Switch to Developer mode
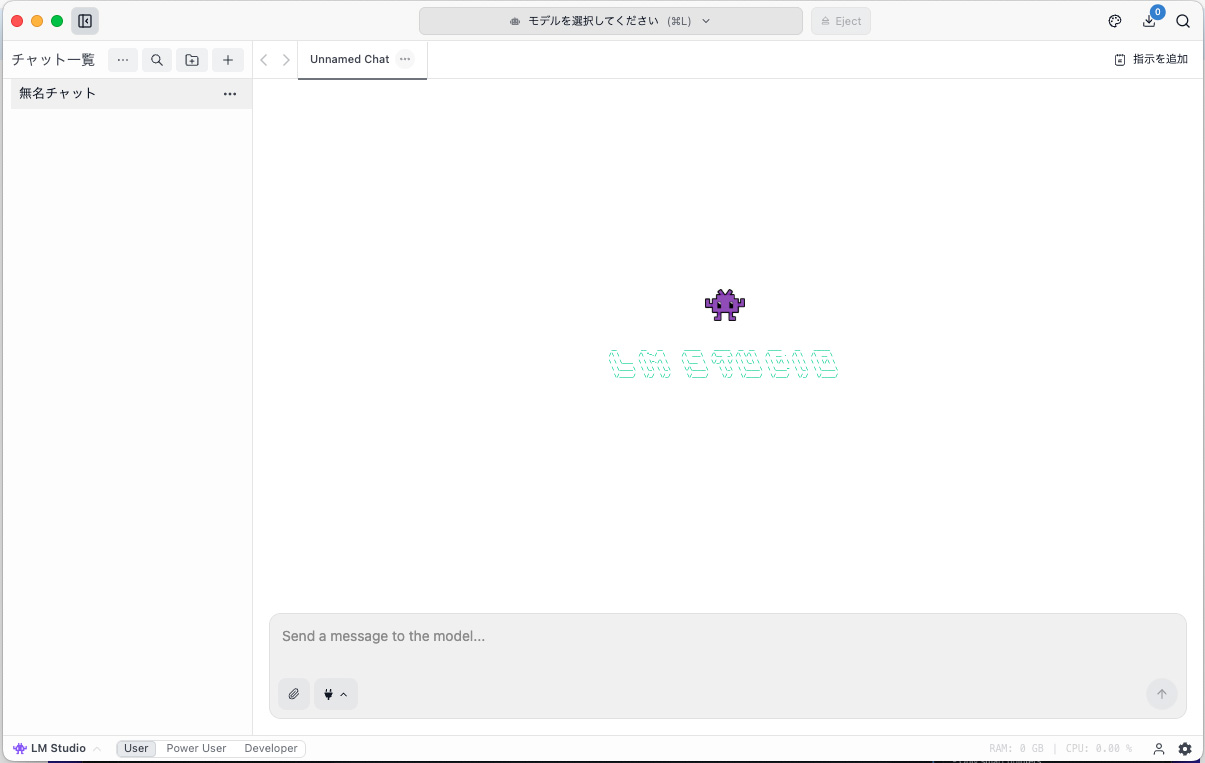Viewport: 1205px width, 763px height. (x=271, y=748)
